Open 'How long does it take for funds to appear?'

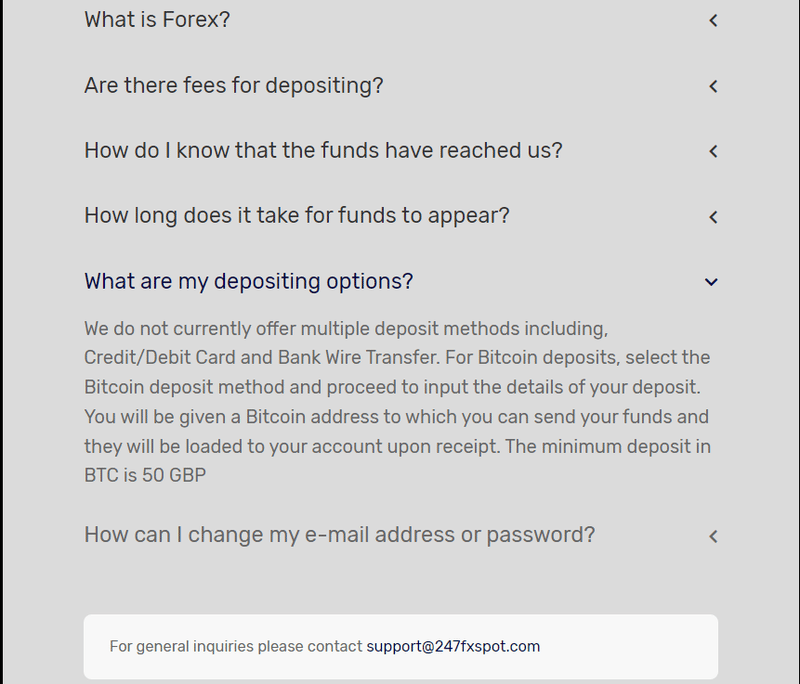coord(297,216)
